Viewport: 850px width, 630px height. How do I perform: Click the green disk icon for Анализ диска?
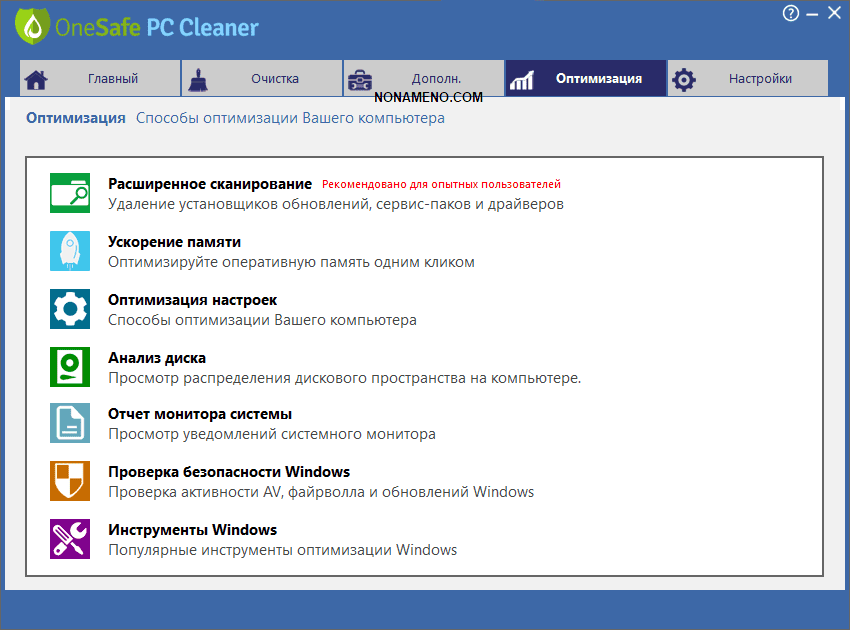click(70, 367)
